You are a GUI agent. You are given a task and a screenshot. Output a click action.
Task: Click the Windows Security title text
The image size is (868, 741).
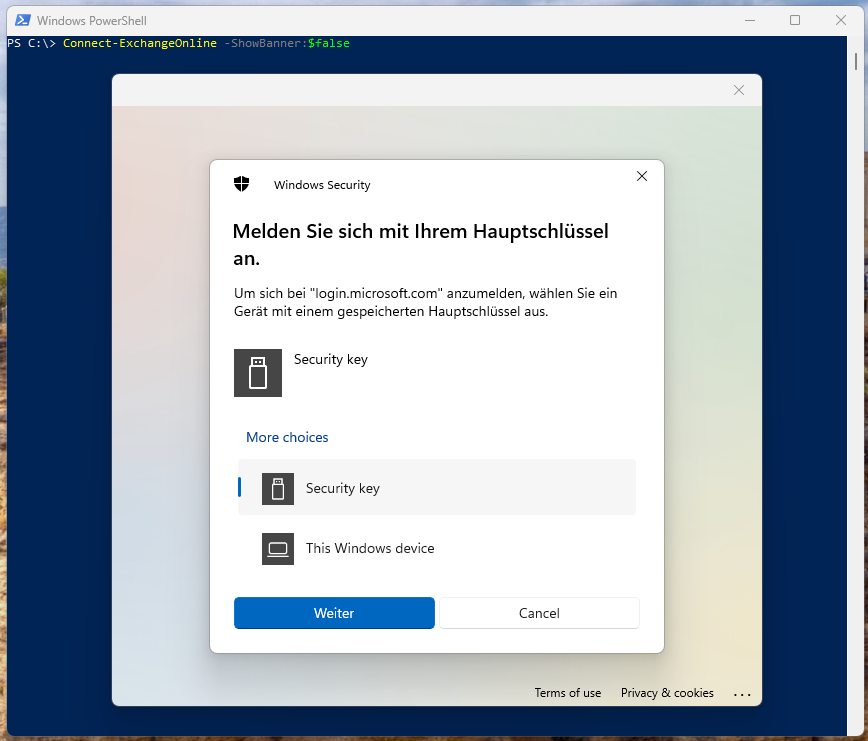coord(322,185)
